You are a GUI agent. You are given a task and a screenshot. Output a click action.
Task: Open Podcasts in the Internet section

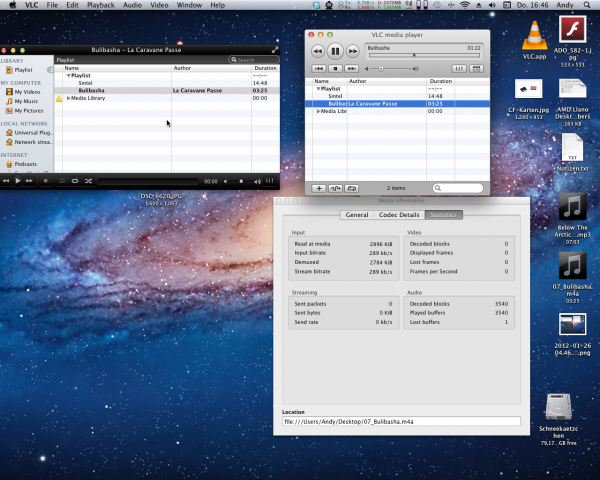pyautogui.click(x=26, y=163)
